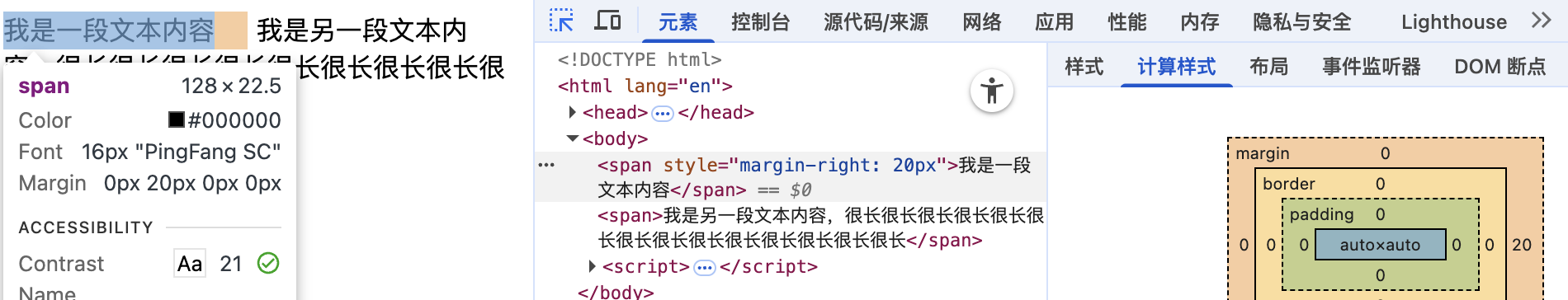The width and height of the screenshot is (1568, 300).
Task: Click the span tag name in tooltip
Action: point(44,86)
